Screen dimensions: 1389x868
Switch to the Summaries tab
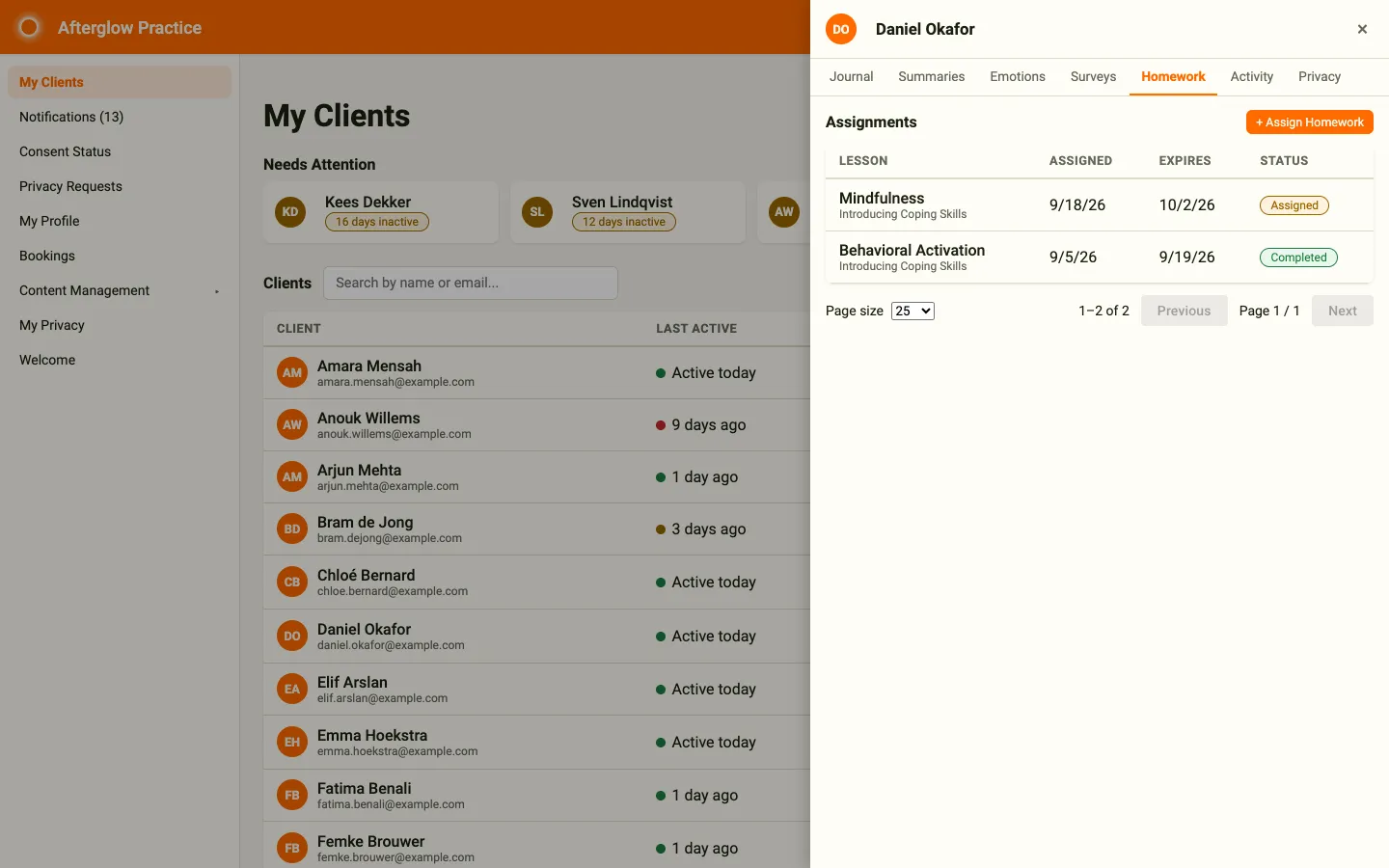coord(931,76)
